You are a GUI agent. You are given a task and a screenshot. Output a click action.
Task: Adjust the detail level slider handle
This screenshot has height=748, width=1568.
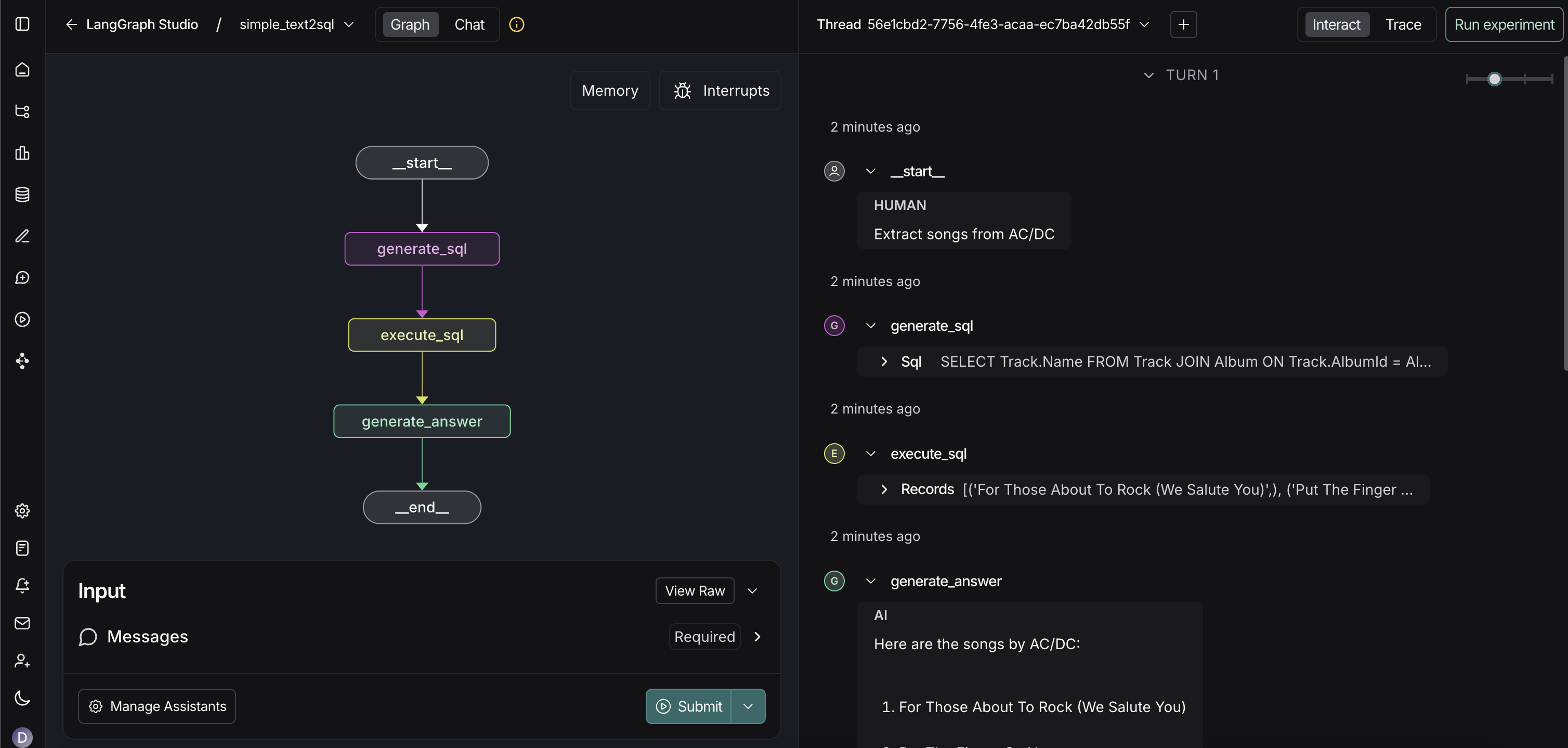(1494, 79)
